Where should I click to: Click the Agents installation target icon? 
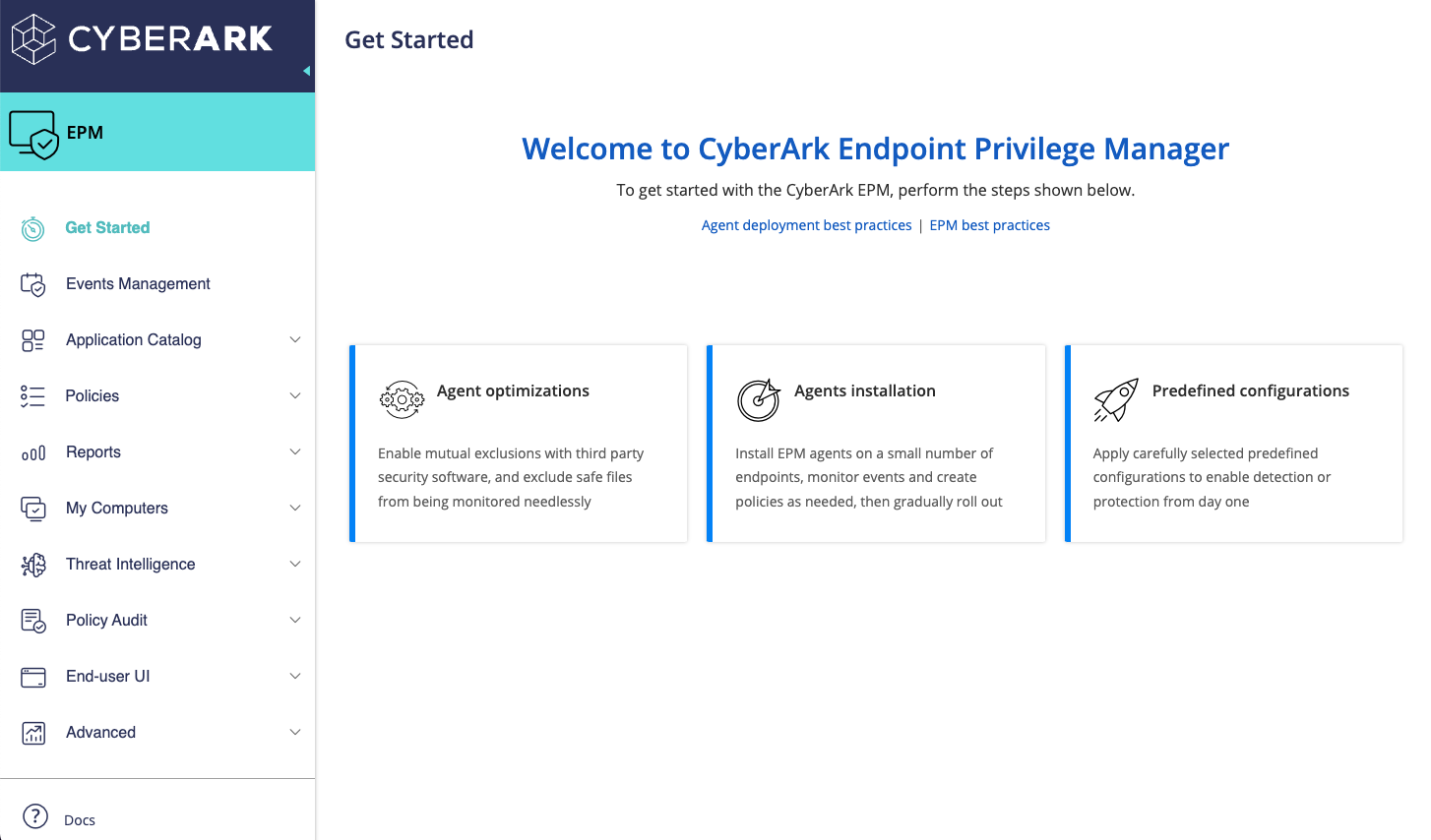[758, 399]
